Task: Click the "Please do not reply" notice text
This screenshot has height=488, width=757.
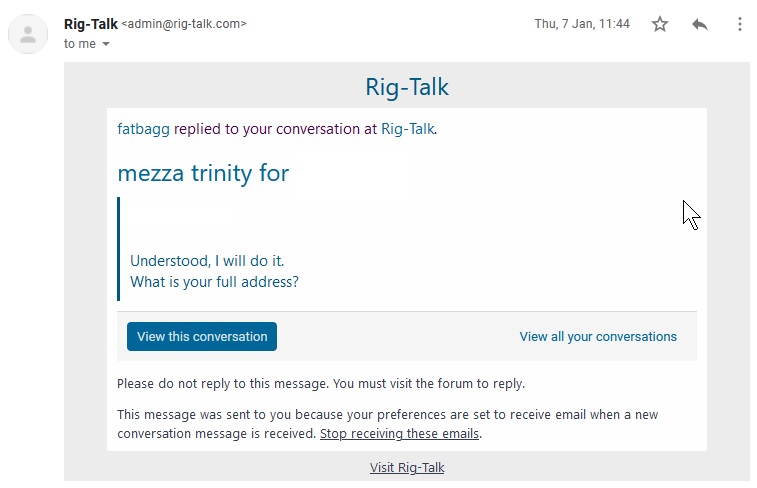Action: click(x=320, y=383)
